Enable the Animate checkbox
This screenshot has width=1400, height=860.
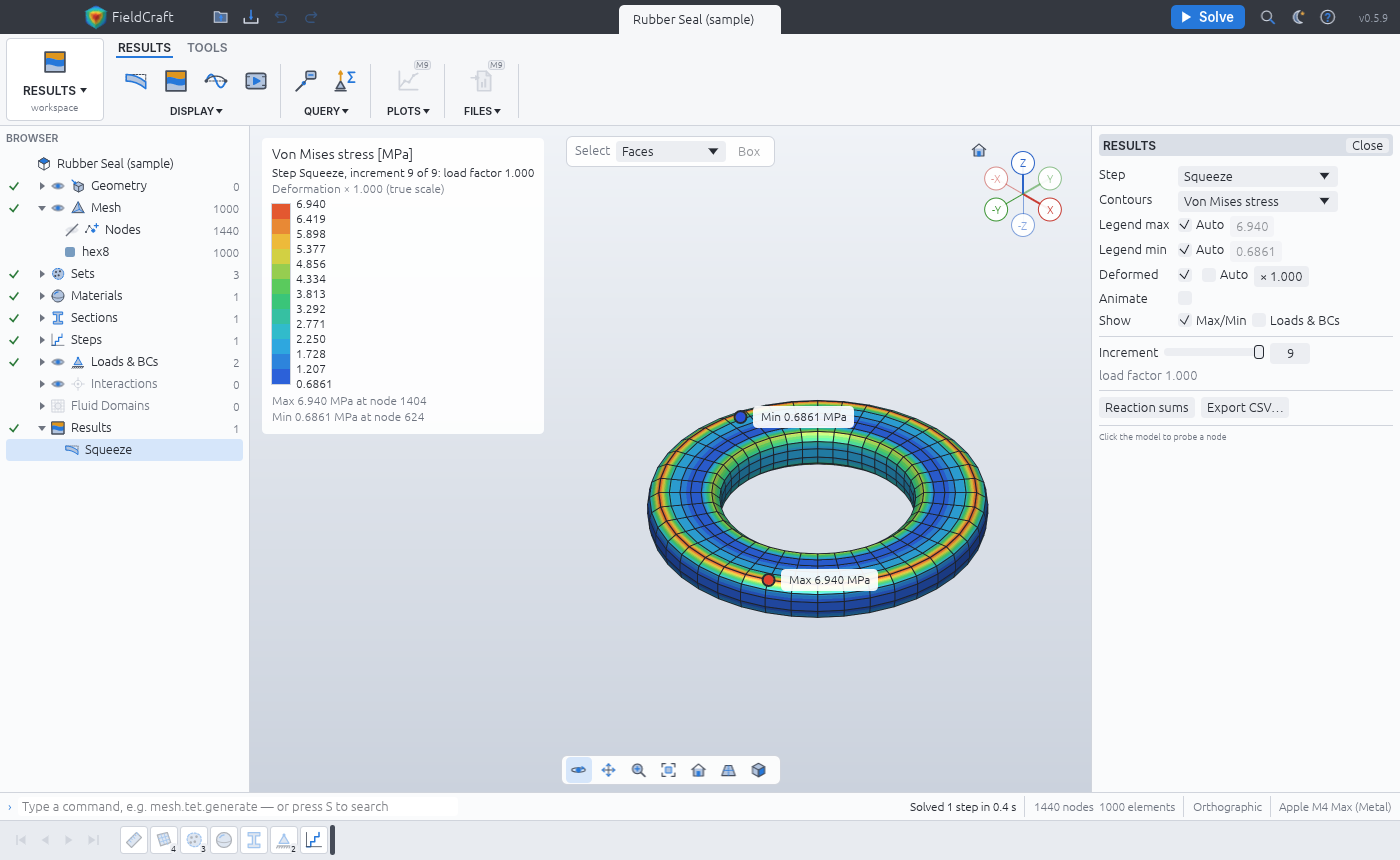pyautogui.click(x=1185, y=298)
